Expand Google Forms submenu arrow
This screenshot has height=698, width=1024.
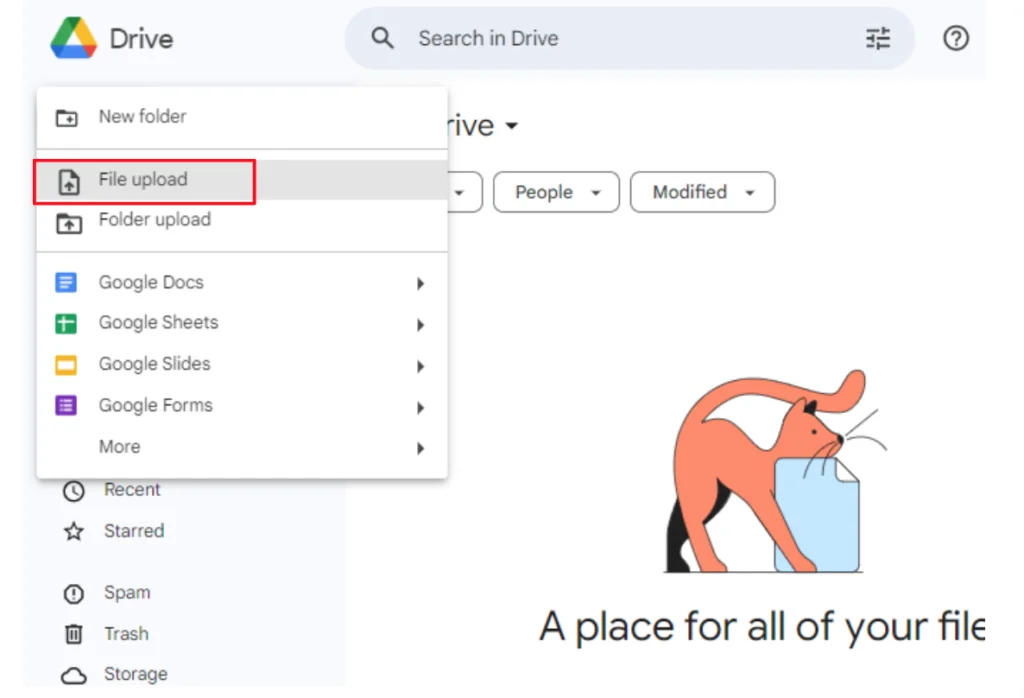click(421, 408)
